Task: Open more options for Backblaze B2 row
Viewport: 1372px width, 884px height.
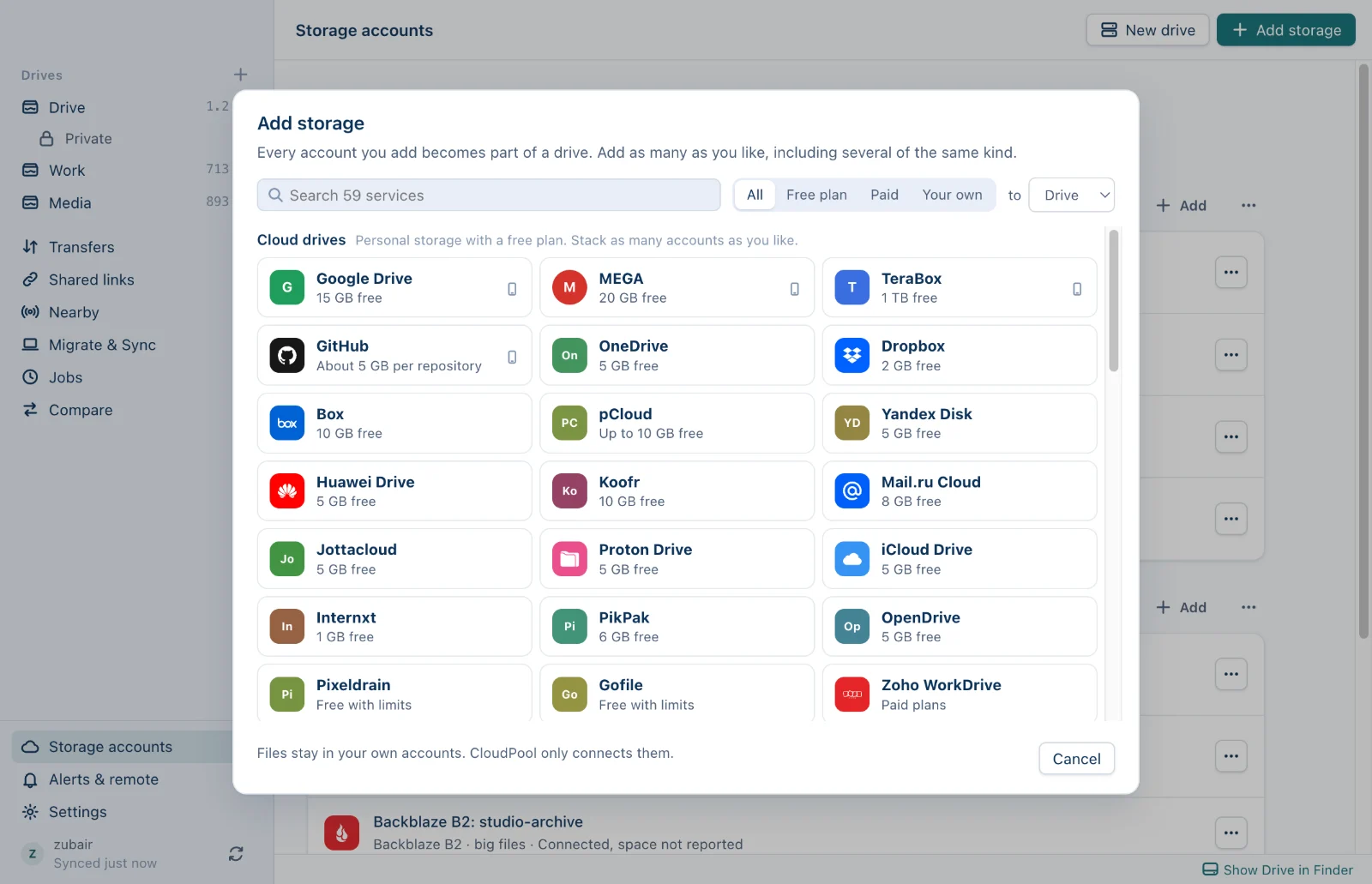Action: 1231,833
